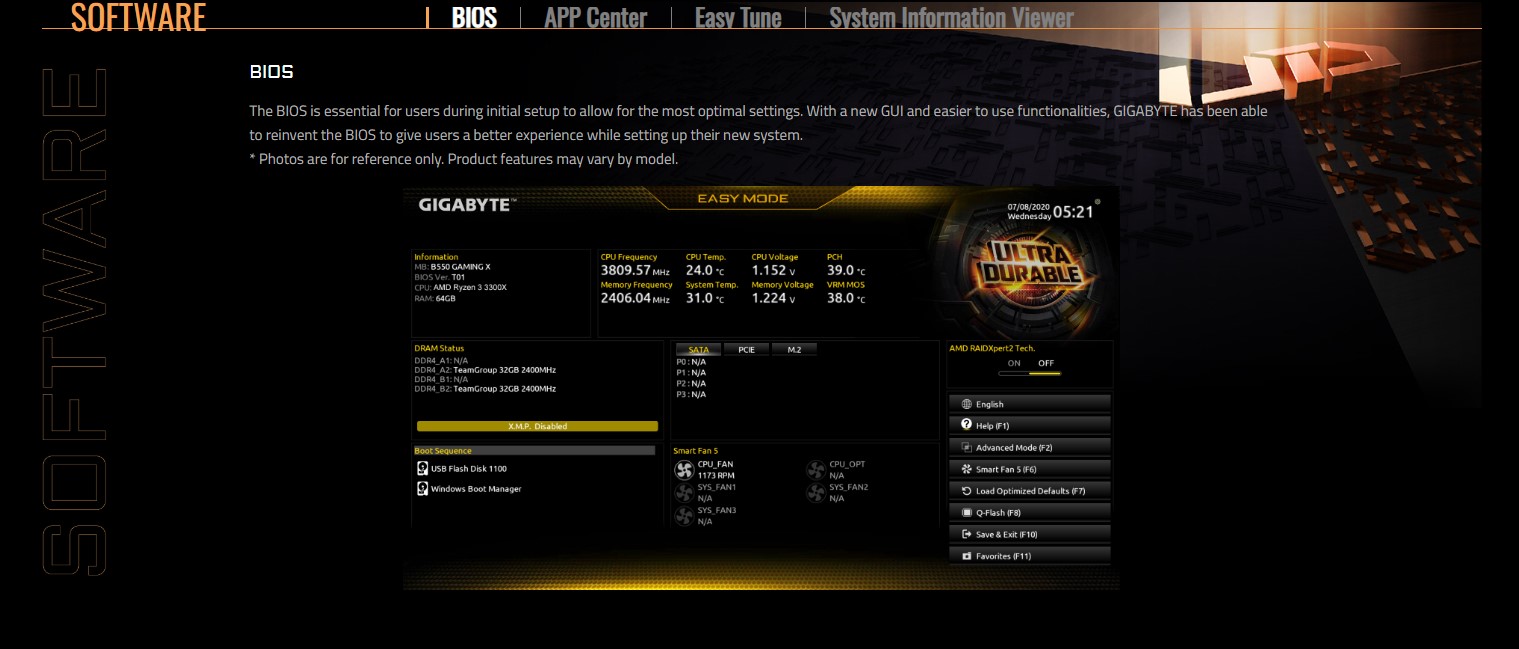Click the DRAM Status heading
1519x649 pixels.
[x=439, y=348]
